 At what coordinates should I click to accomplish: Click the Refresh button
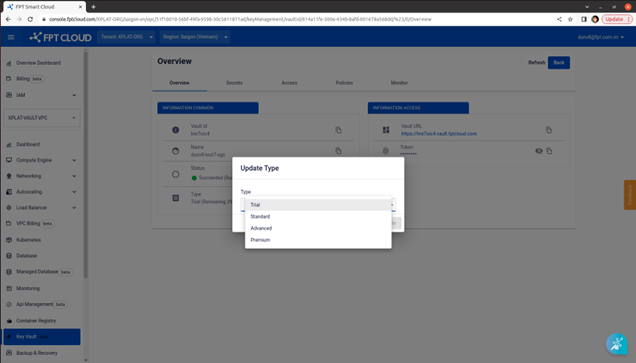point(537,62)
